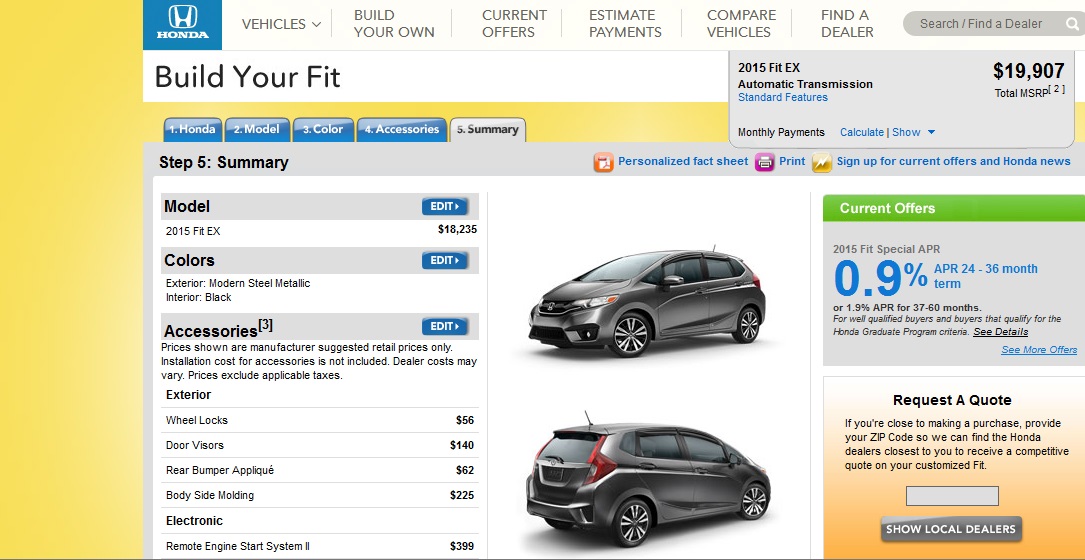The height and width of the screenshot is (560, 1085).
Task: Click the Show payments link
Action: [906, 132]
